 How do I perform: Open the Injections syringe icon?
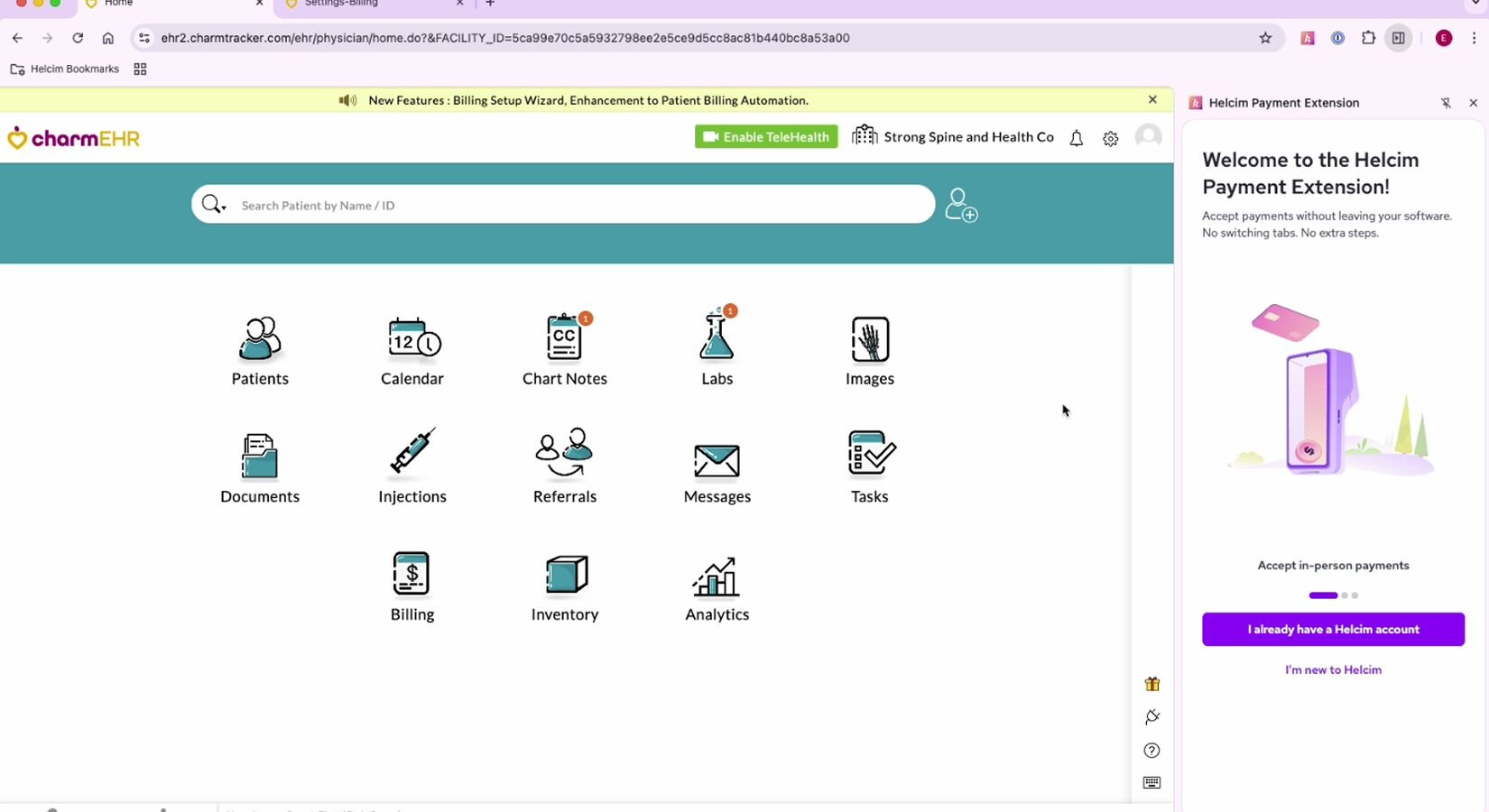pos(412,453)
